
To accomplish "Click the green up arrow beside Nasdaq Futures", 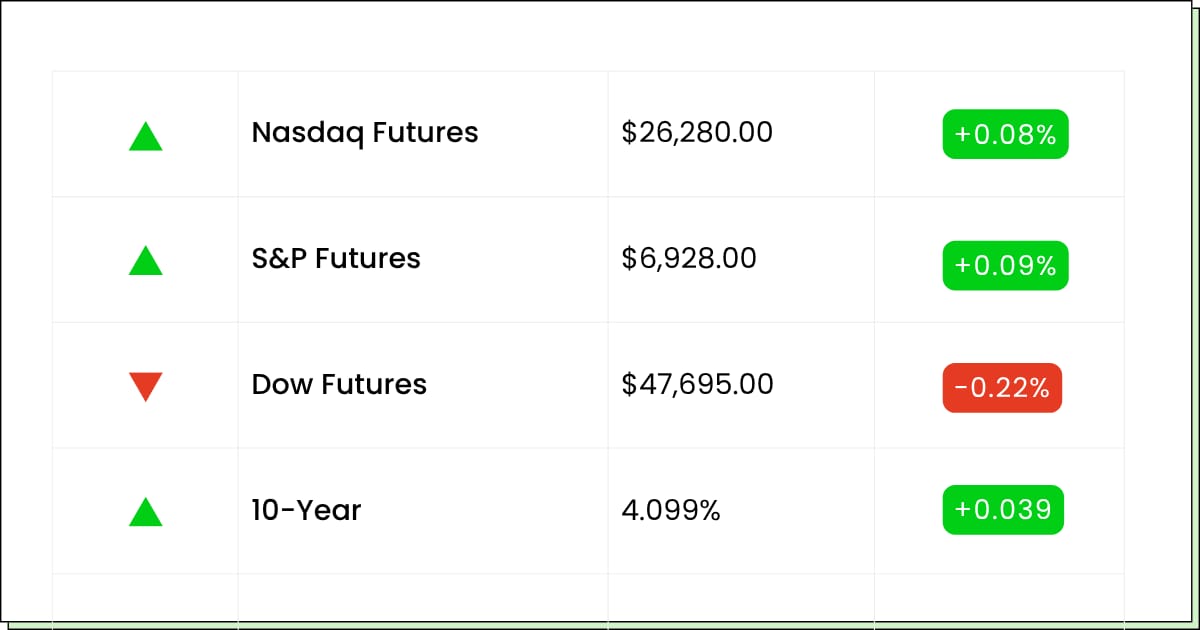I will pyautogui.click(x=146, y=137).
